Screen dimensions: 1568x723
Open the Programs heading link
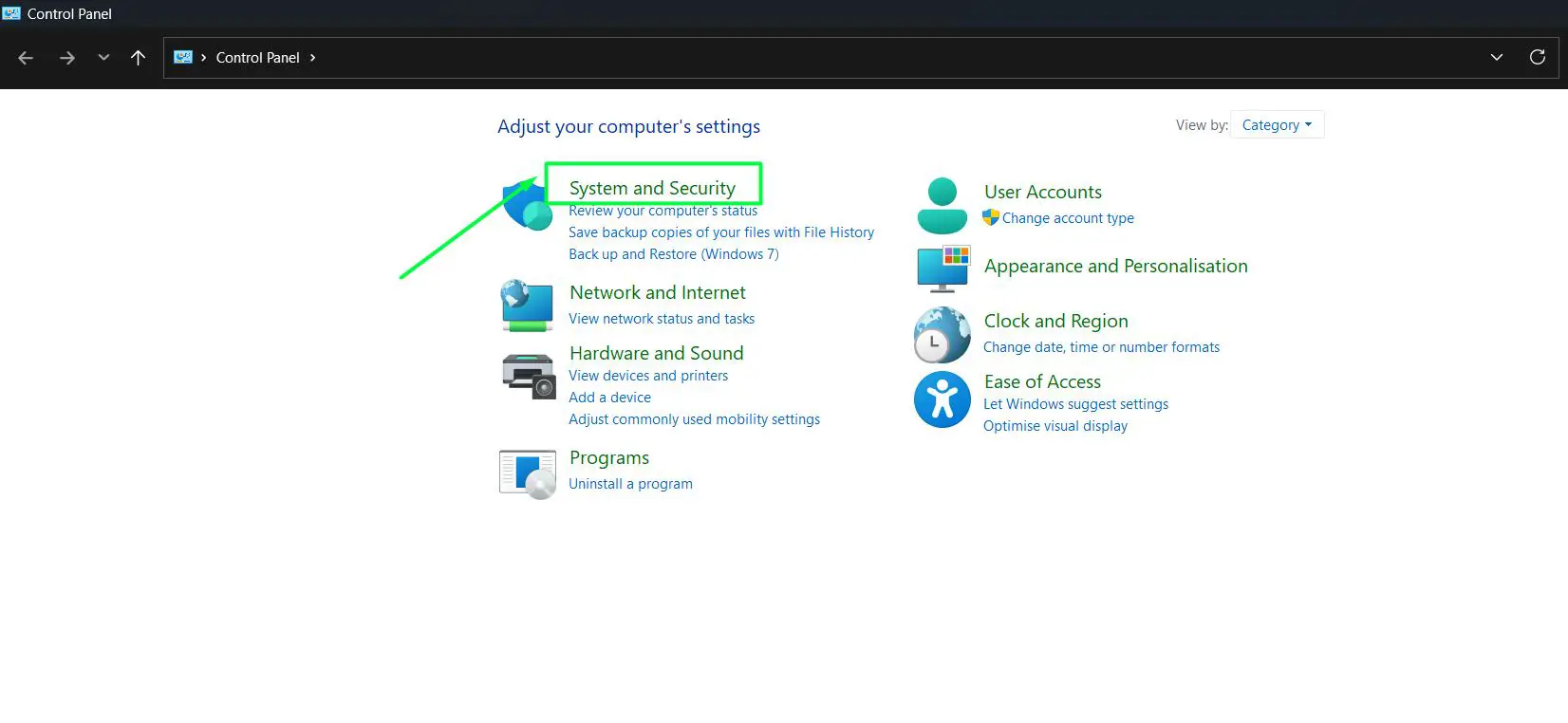point(609,457)
